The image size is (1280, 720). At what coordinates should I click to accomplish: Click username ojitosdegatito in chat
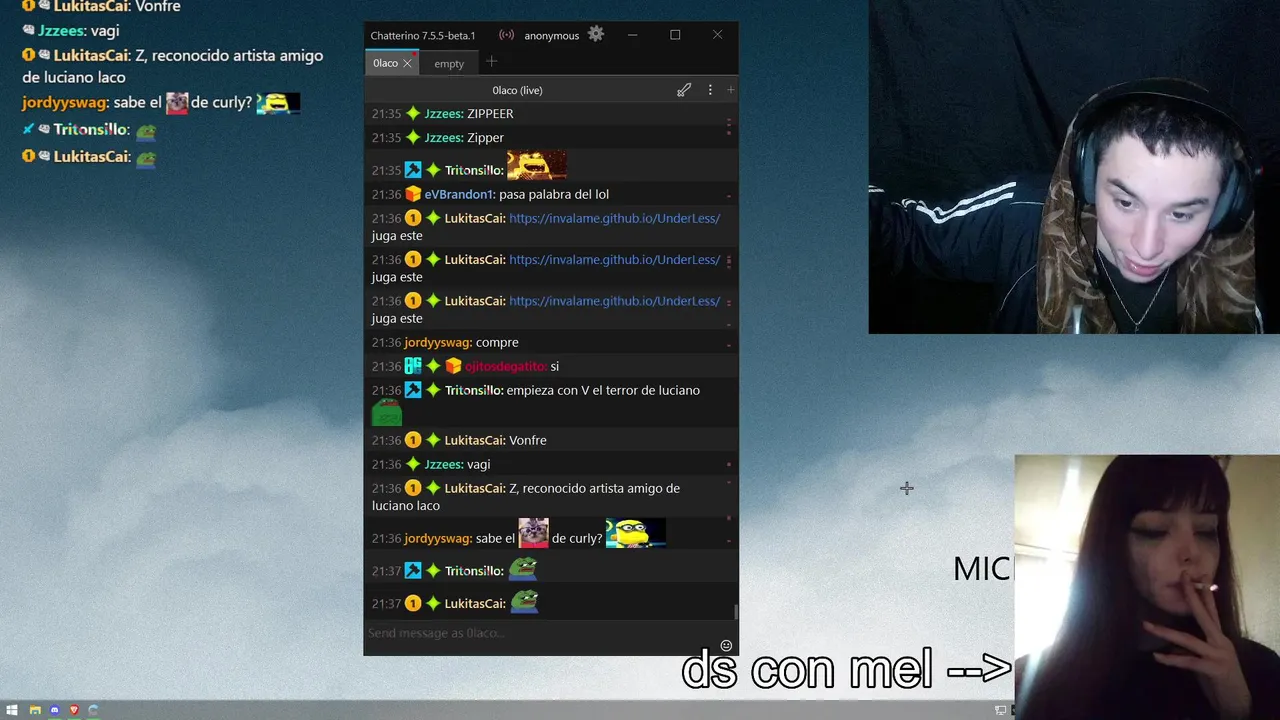[505, 366]
